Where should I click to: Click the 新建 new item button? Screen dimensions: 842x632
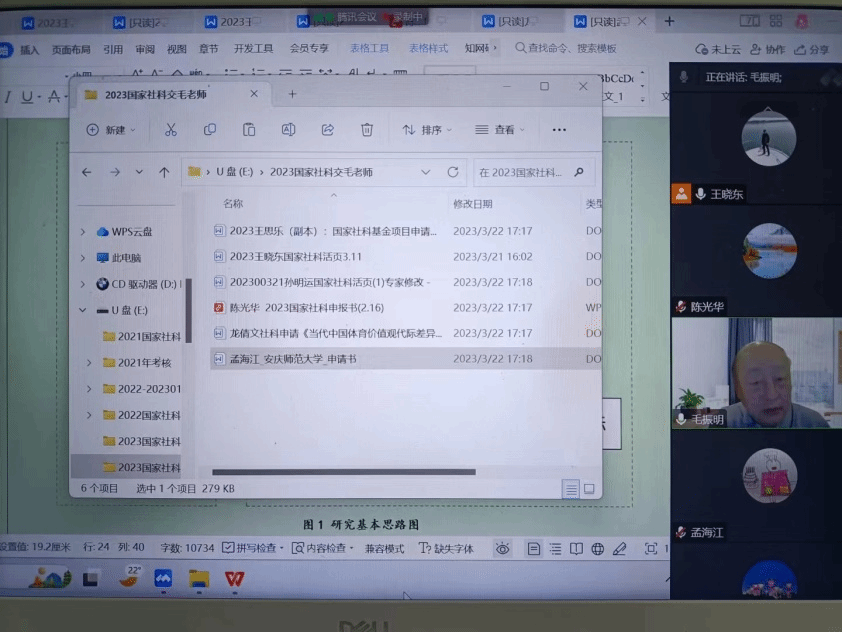[110, 130]
